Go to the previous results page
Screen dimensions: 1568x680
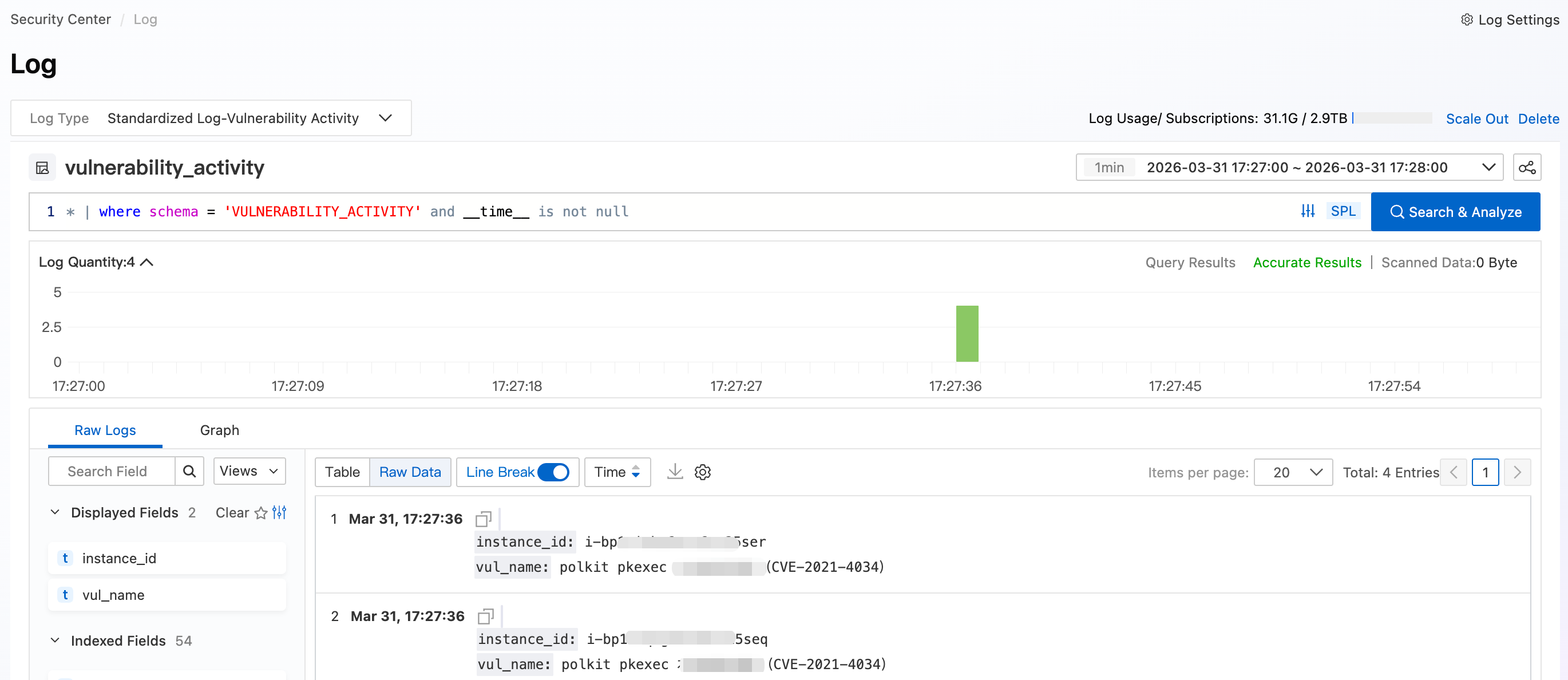(1454, 472)
